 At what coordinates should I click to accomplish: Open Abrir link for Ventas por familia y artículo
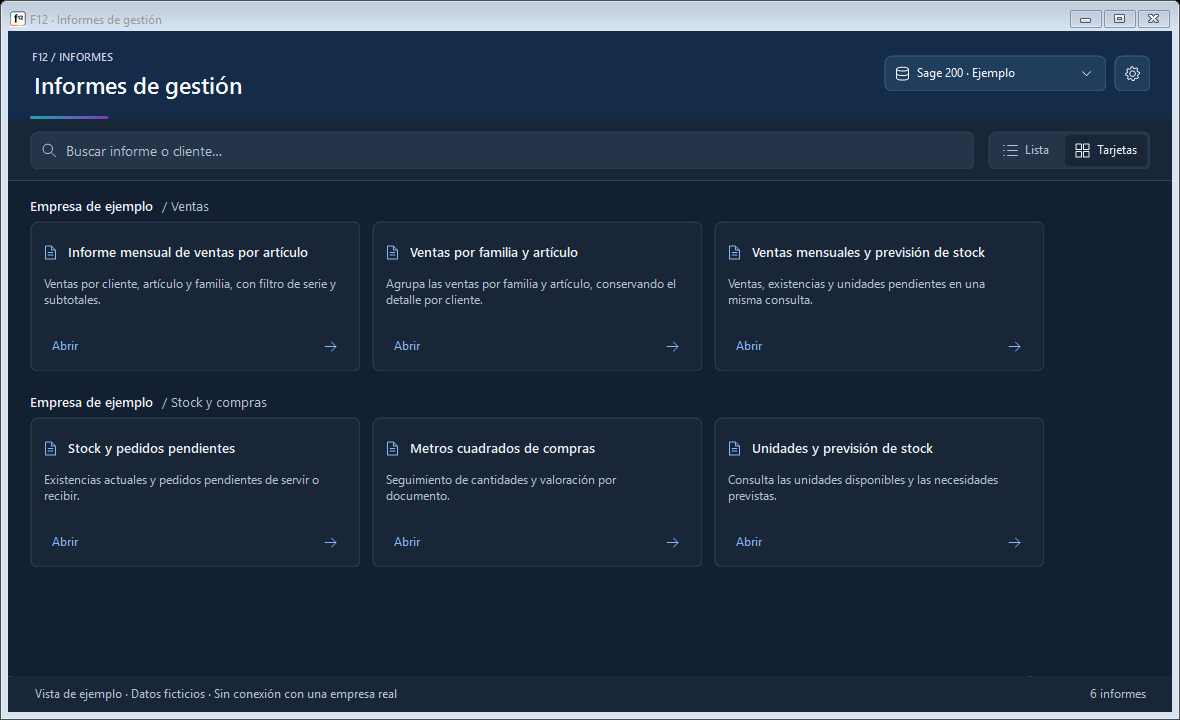407,345
